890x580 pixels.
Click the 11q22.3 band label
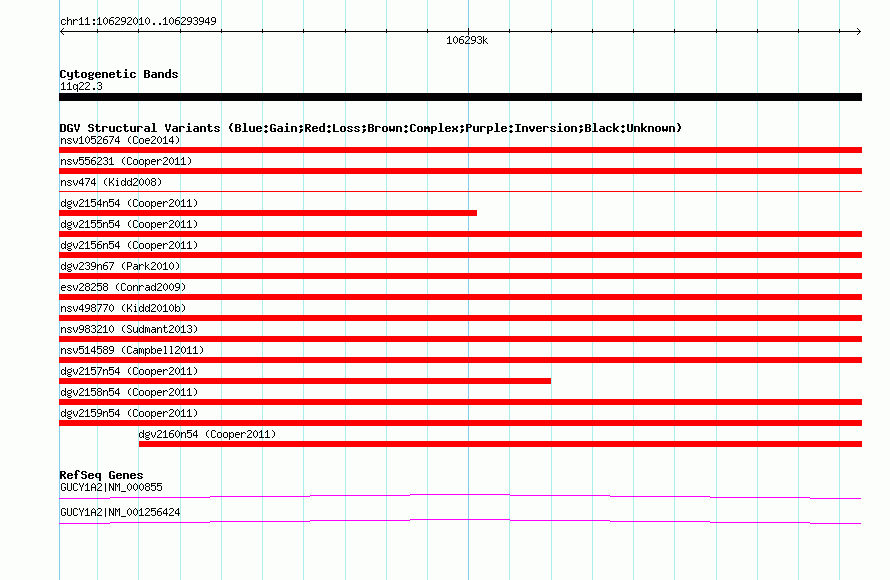[81, 86]
